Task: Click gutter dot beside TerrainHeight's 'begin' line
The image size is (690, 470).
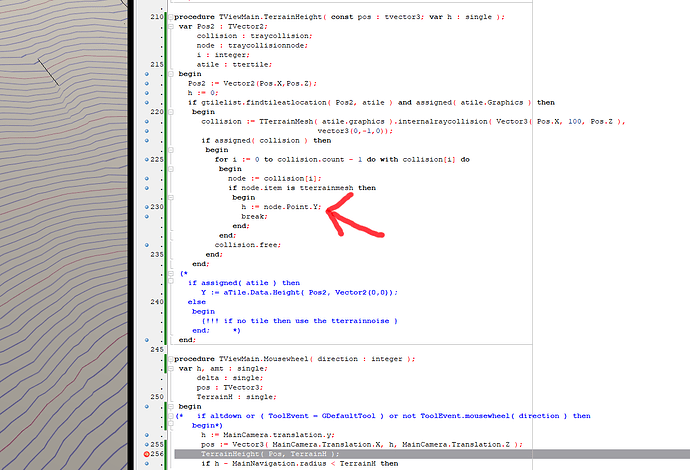Action: click(147, 74)
